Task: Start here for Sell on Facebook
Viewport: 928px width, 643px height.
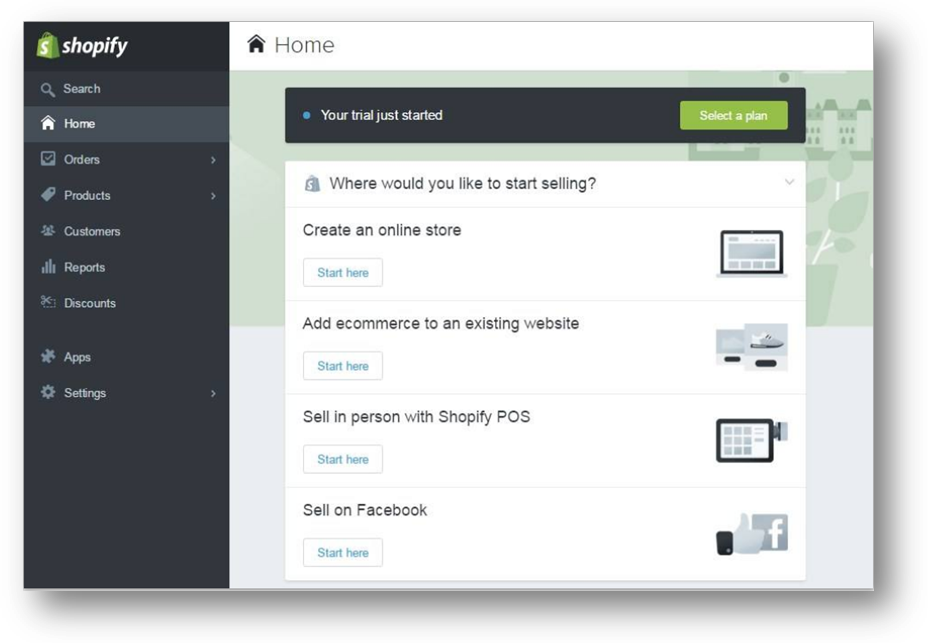Action: click(343, 552)
